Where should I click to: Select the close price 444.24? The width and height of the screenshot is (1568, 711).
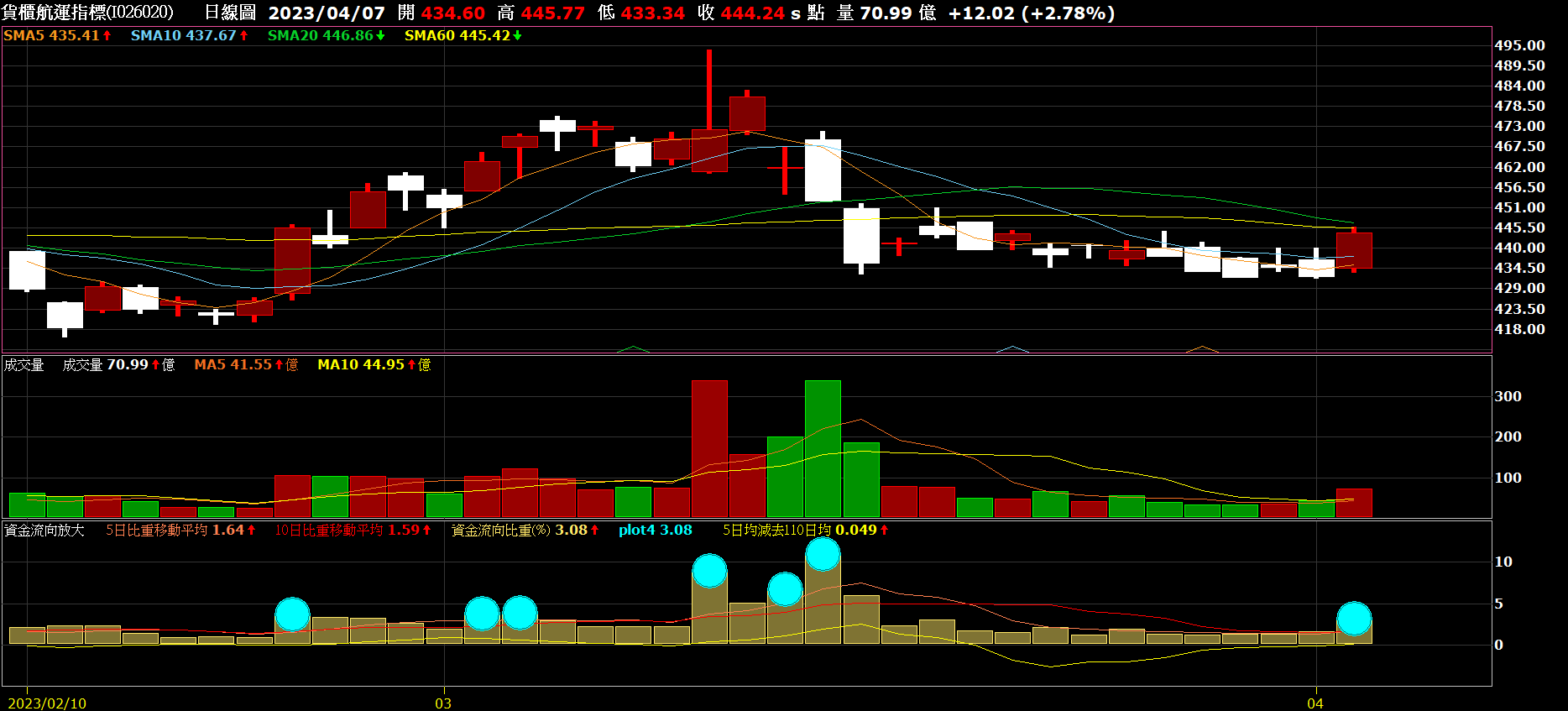tap(752, 13)
